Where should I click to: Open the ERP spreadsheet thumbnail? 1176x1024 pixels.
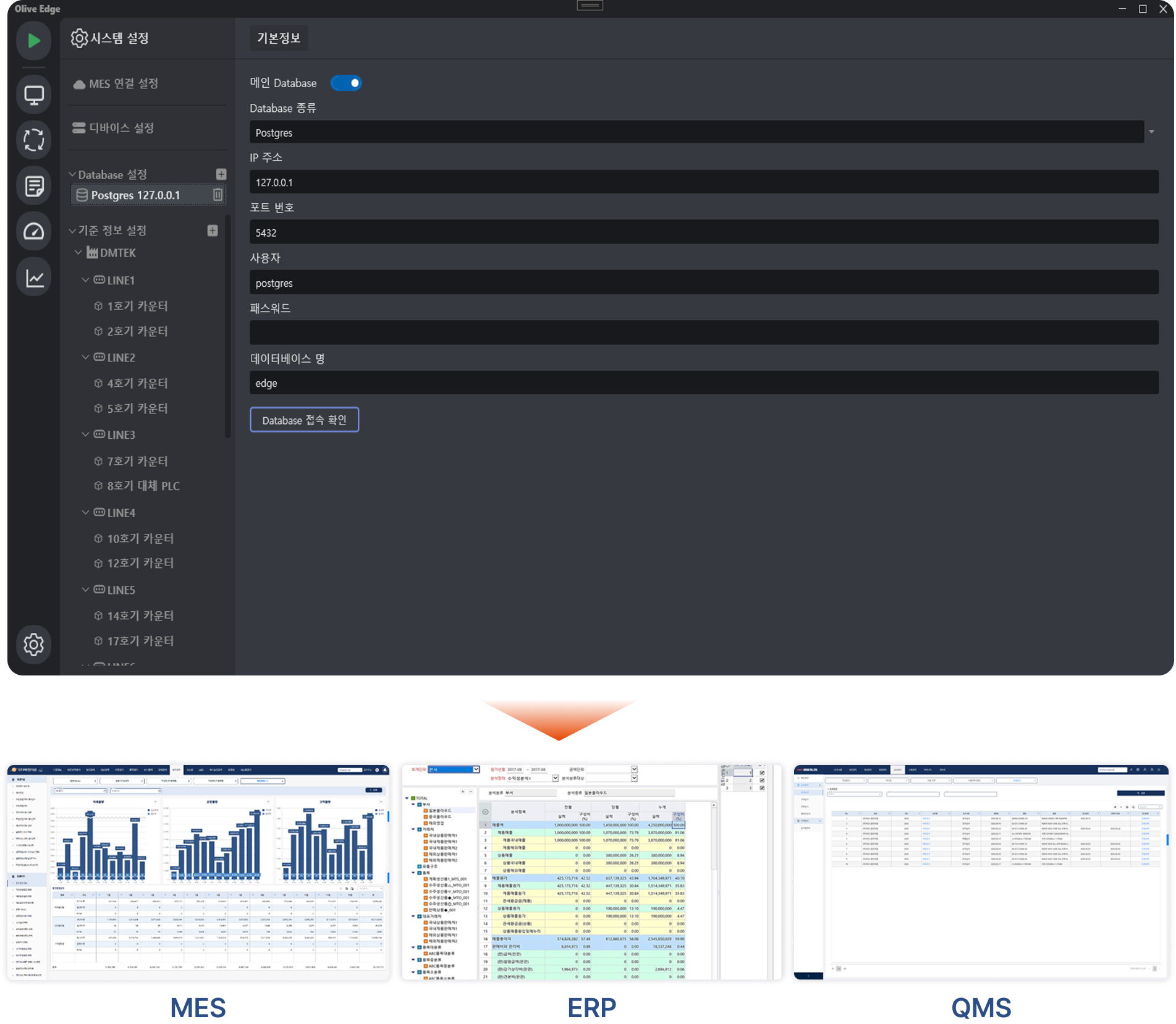[x=591, y=873]
